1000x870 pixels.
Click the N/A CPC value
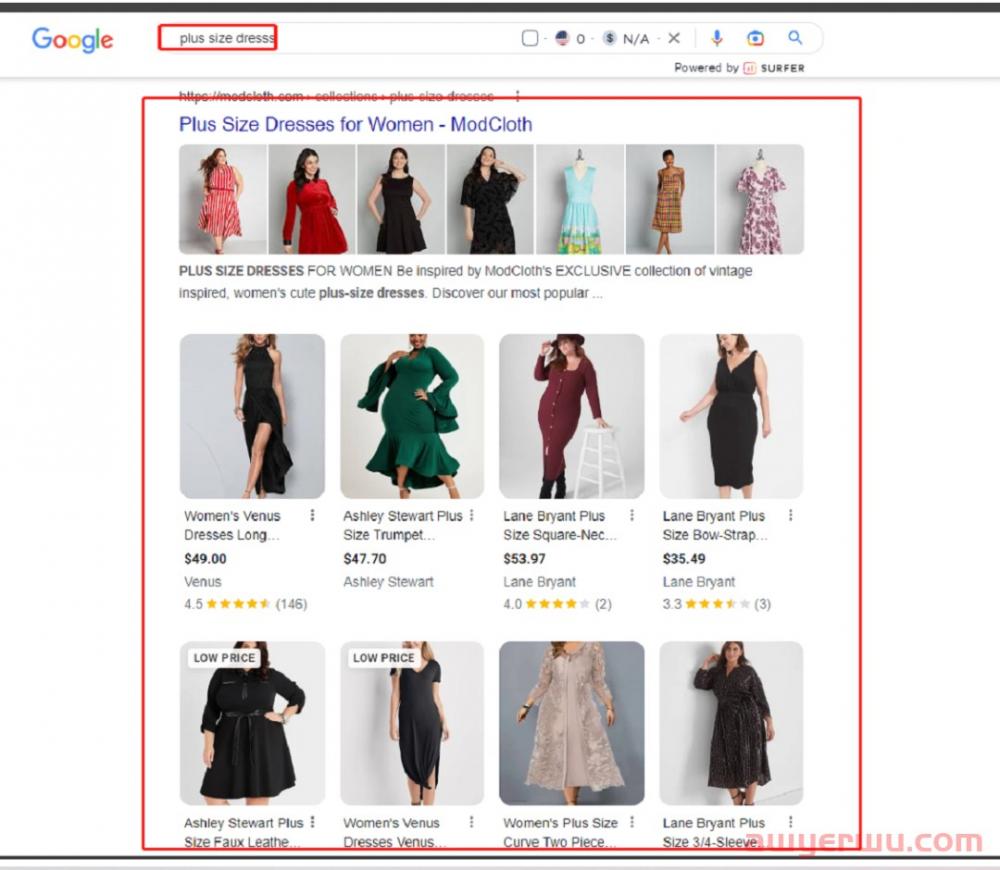coord(636,39)
